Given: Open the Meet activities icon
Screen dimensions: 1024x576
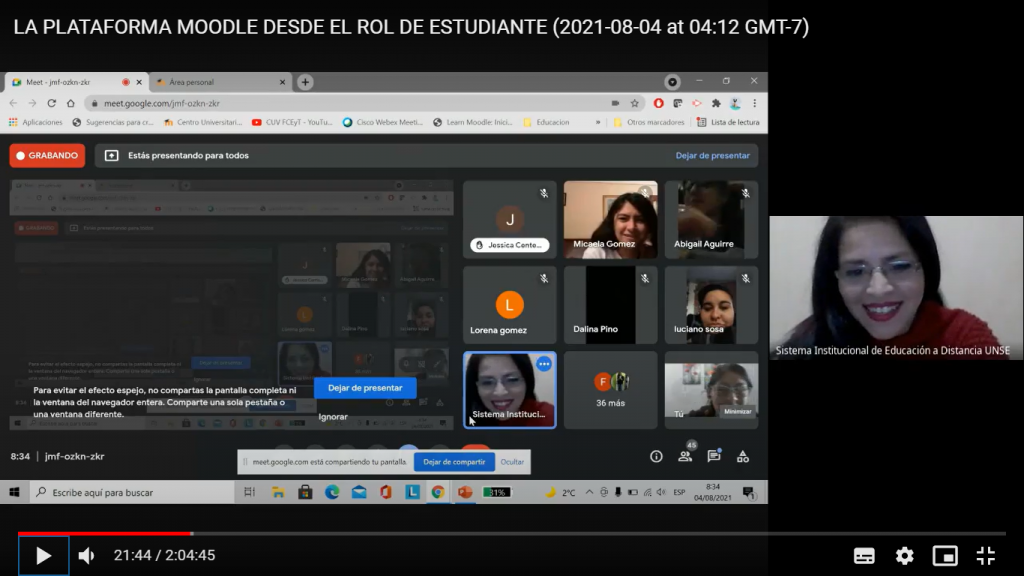Looking at the screenshot, I should 743,456.
